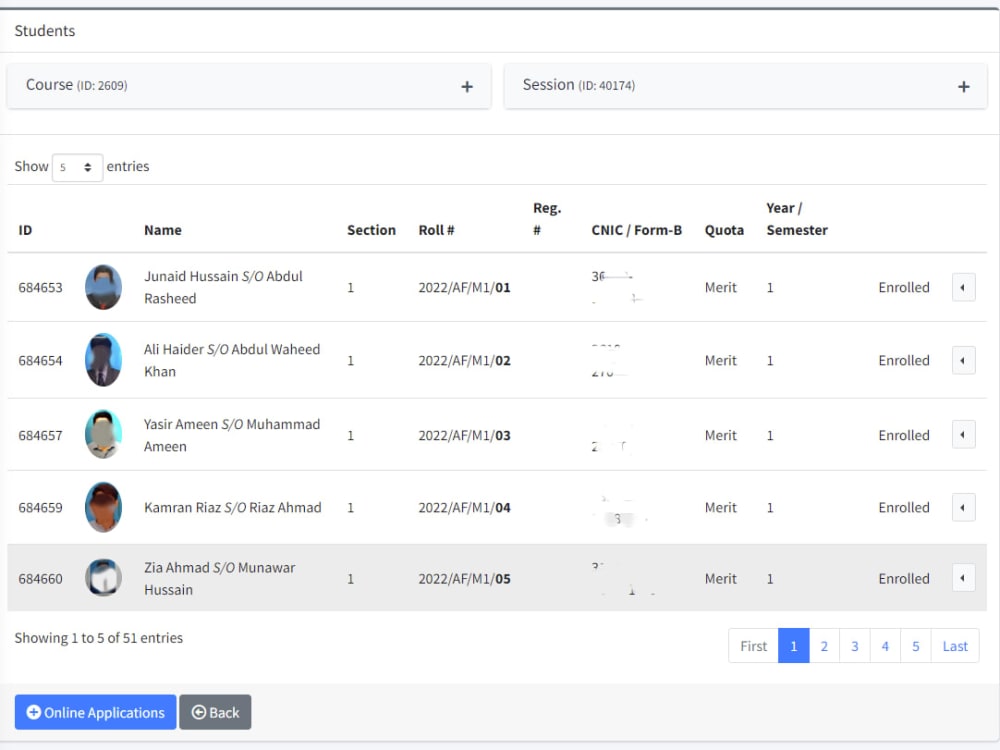Select student ID 684657
The image size is (1000, 750).
point(40,436)
